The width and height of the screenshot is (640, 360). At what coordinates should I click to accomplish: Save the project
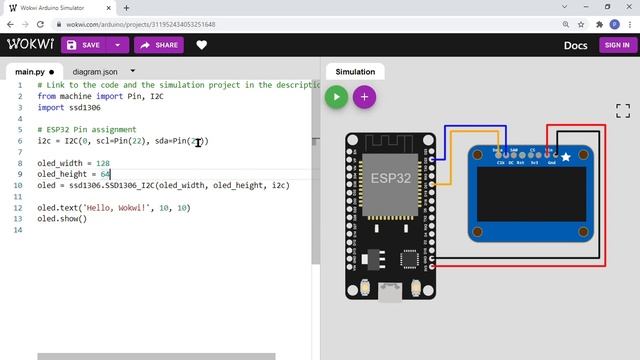point(83,45)
